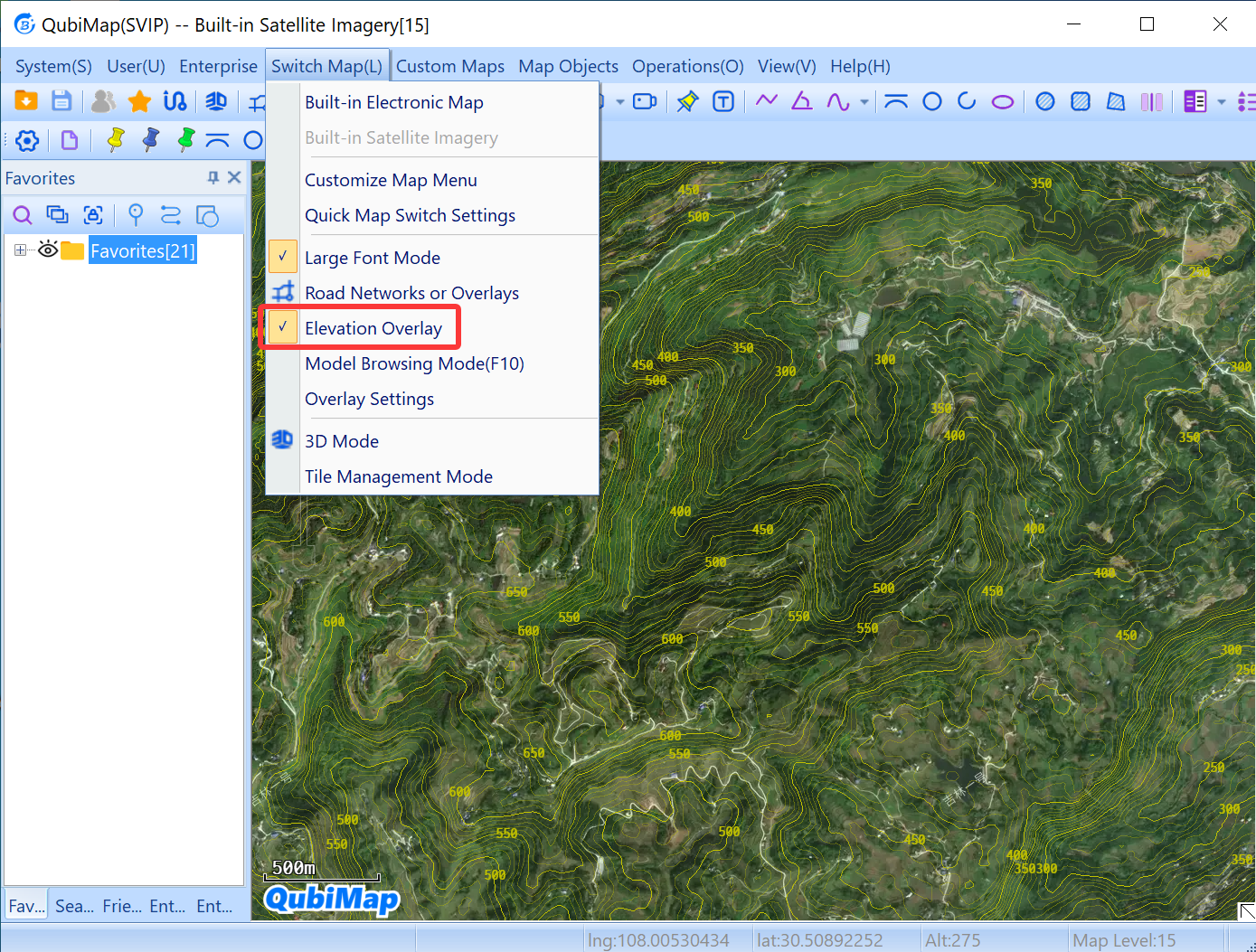1256x952 pixels.
Task: Open the dropdown arrow left of camera icon
Action: tap(620, 101)
